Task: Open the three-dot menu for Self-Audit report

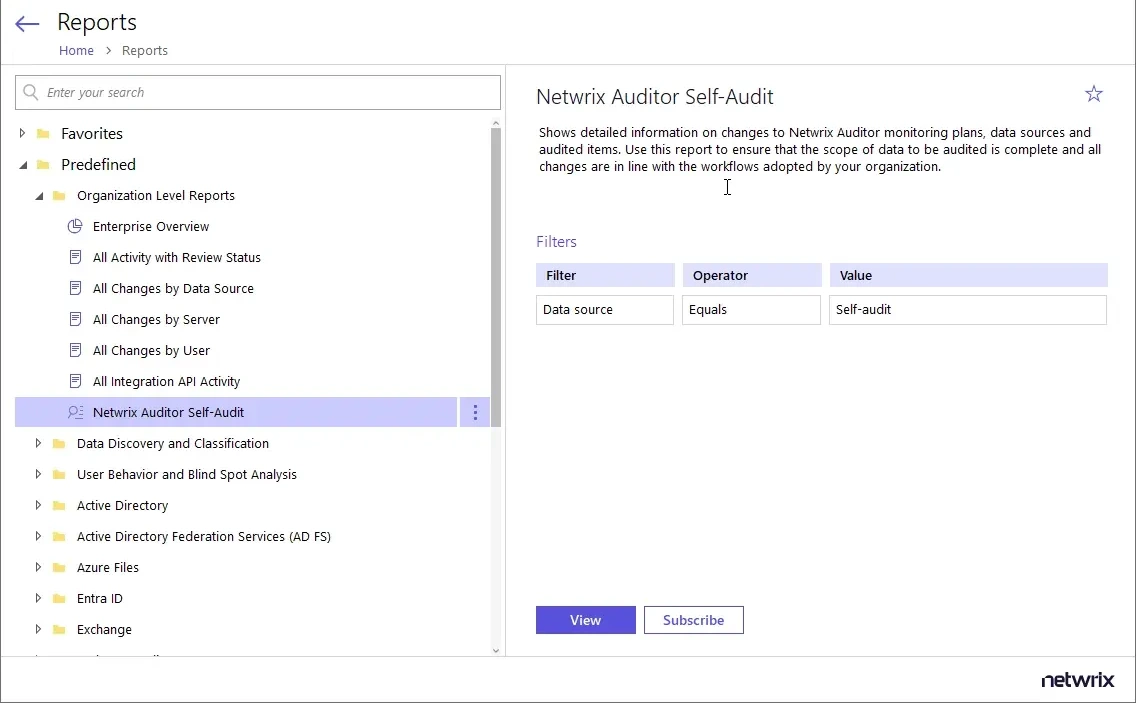Action: (x=475, y=412)
